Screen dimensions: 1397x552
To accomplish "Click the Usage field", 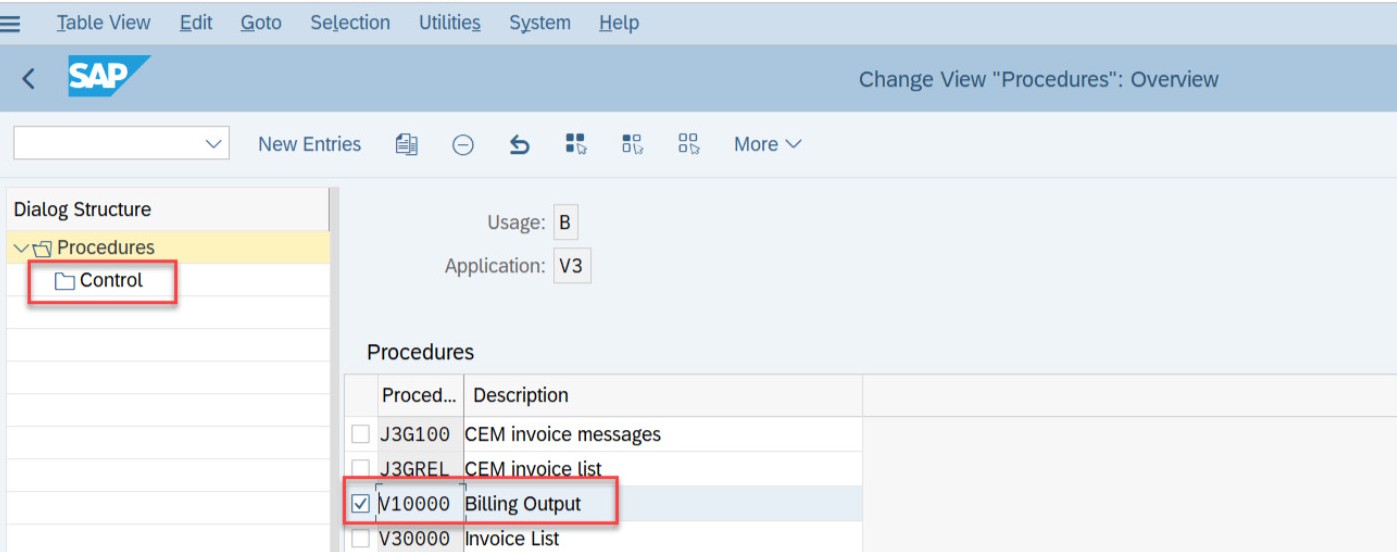I will click(x=565, y=222).
